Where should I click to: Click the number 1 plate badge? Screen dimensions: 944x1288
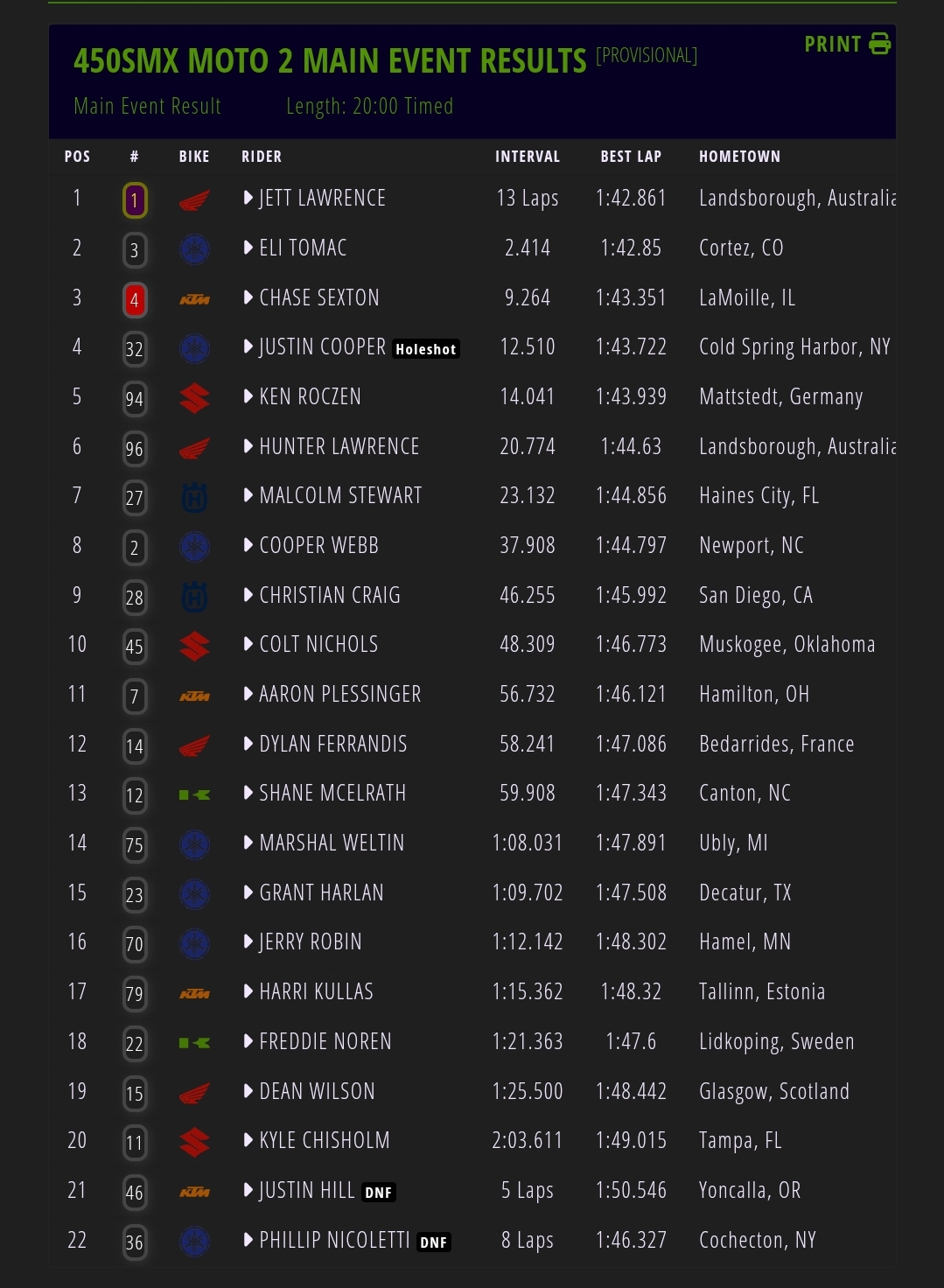134,200
